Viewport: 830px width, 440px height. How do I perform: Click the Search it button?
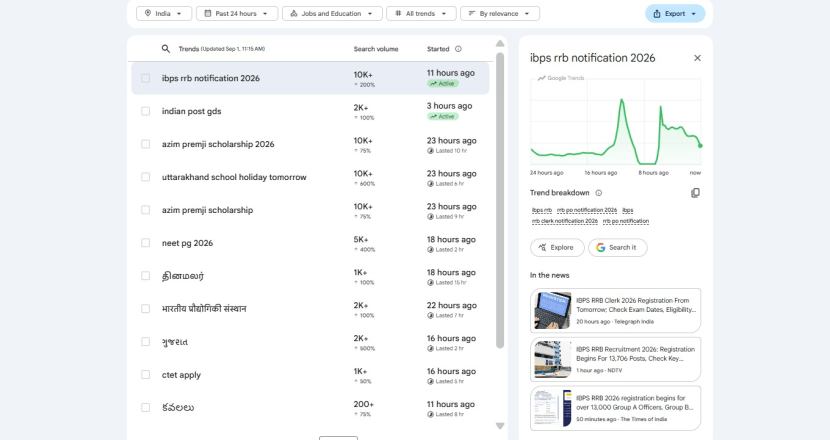(617, 247)
